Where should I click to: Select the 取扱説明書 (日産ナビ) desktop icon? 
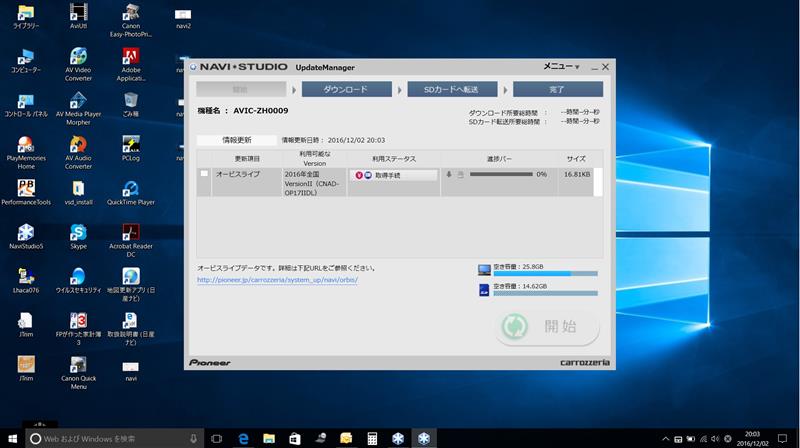(131, 329)
